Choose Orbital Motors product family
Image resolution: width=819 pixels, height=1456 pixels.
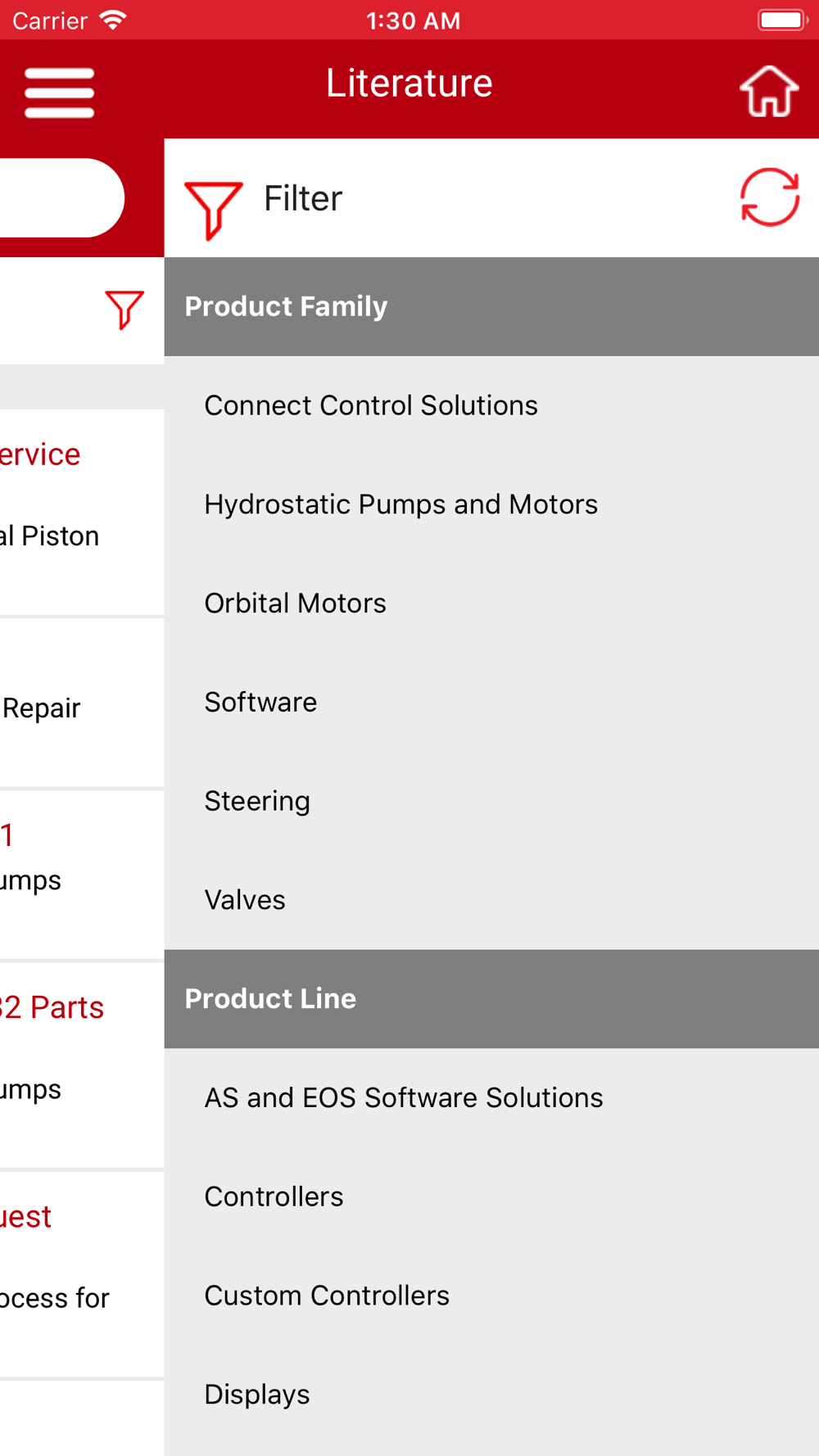tap(491, 604)
